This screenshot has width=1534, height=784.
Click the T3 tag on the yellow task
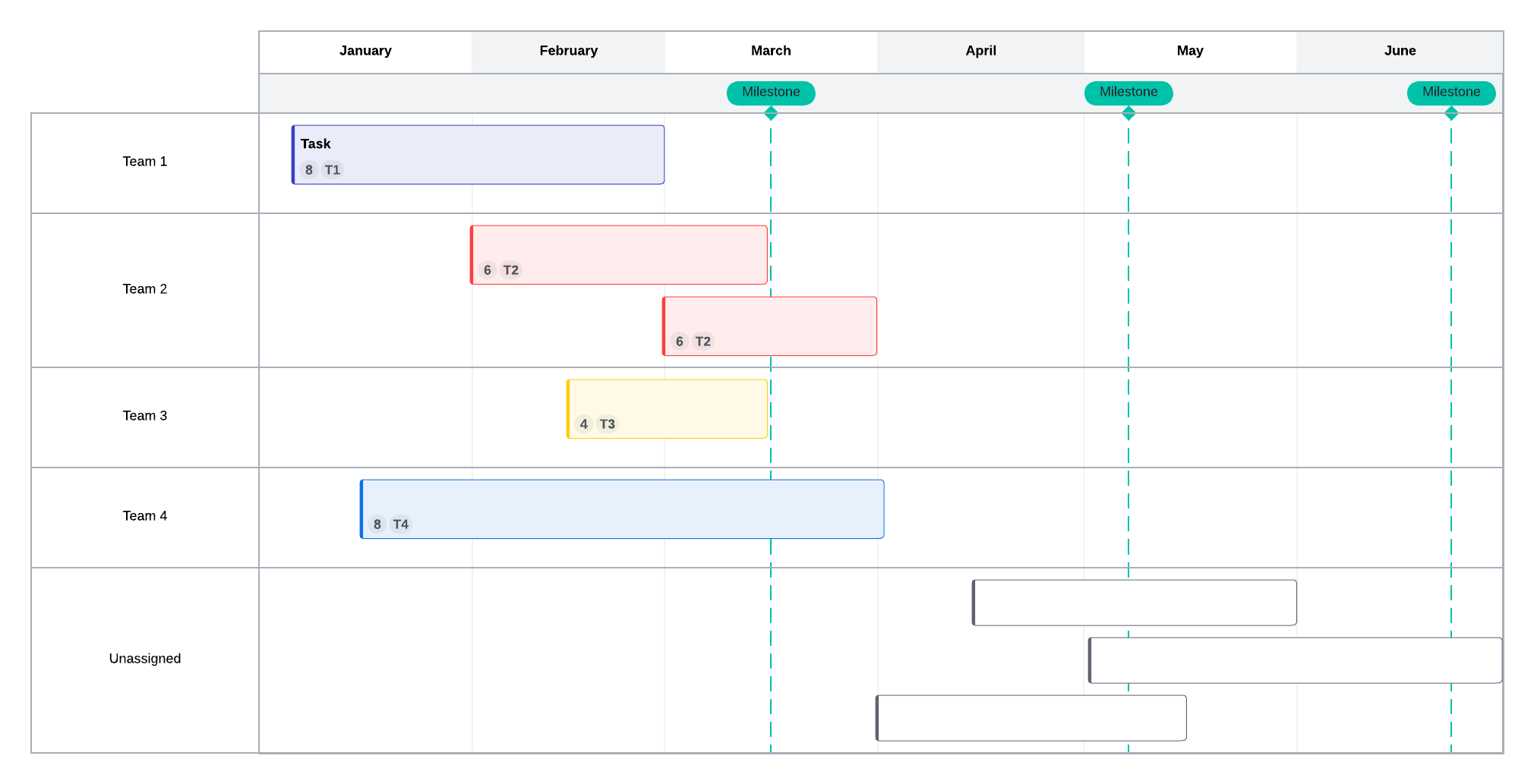(608, 424)
